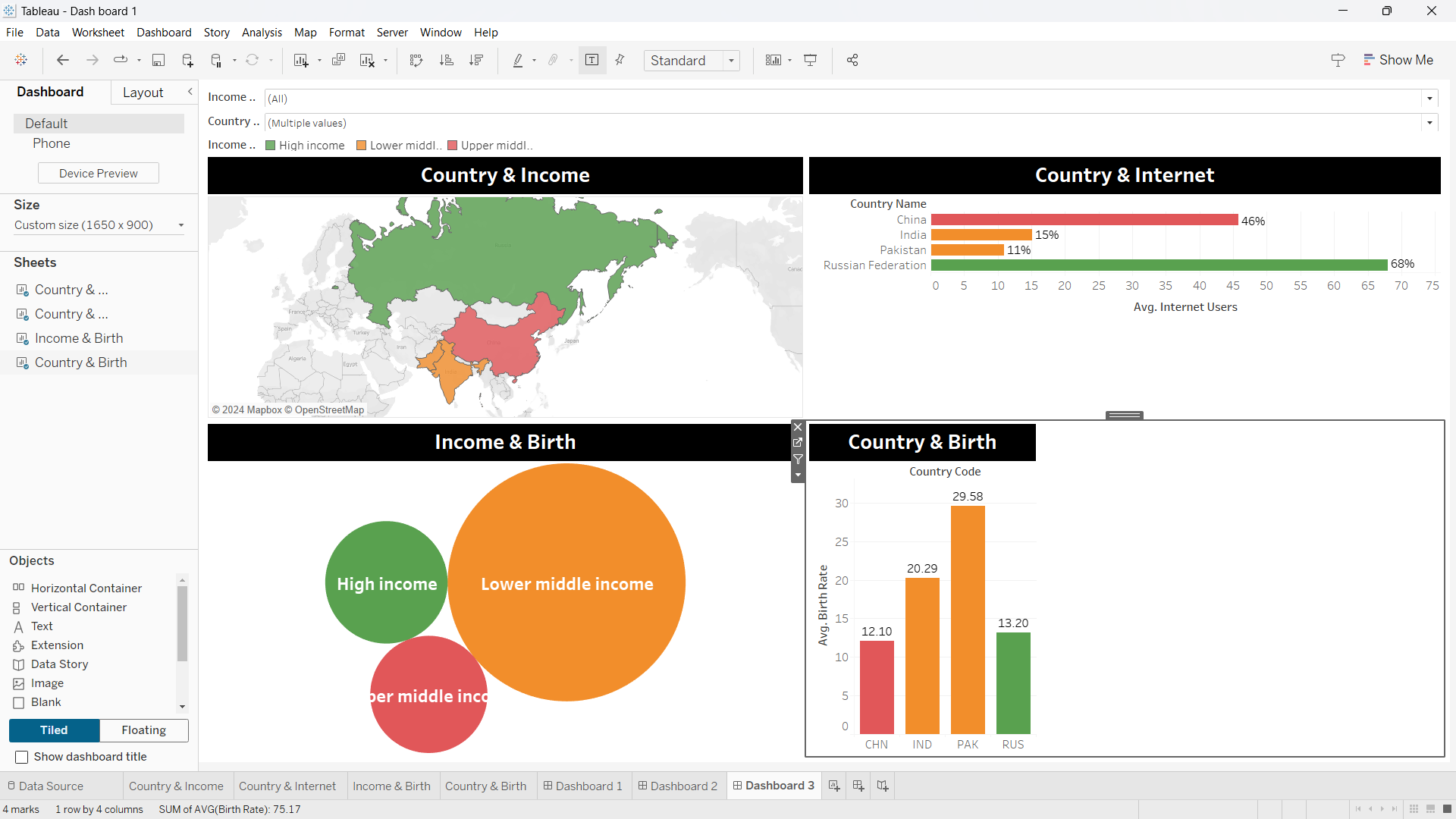Click the Share workbook icon
Image resolution: width=1456 pixels, height=819 pixels.
[x=852, y=61]
